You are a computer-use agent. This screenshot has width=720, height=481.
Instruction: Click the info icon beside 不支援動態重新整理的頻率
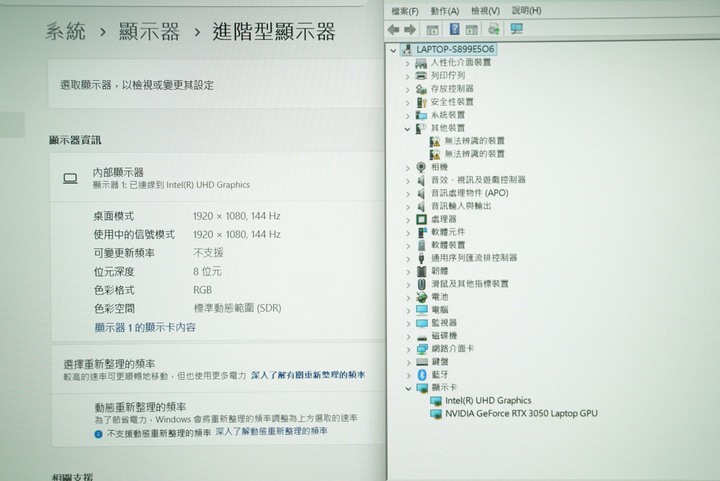(x=98, y=433)
